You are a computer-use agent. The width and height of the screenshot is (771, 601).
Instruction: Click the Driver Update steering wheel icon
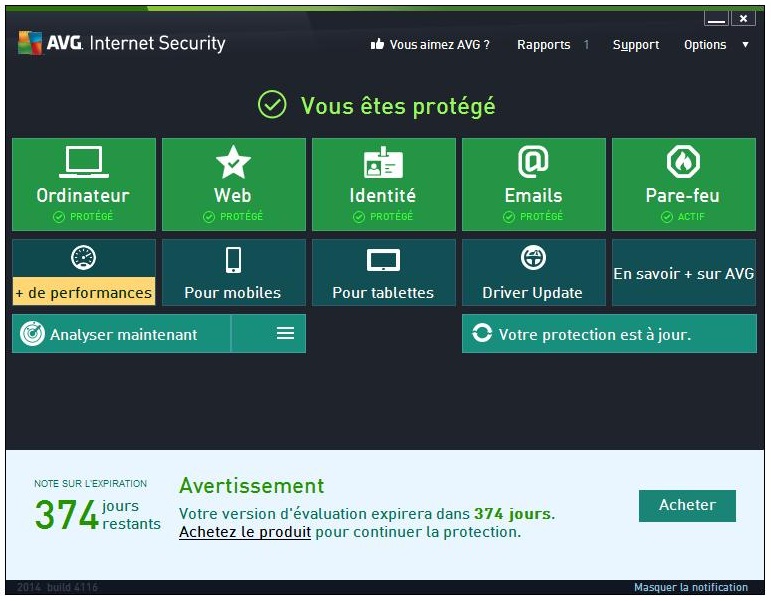click(x=534, y=257)
